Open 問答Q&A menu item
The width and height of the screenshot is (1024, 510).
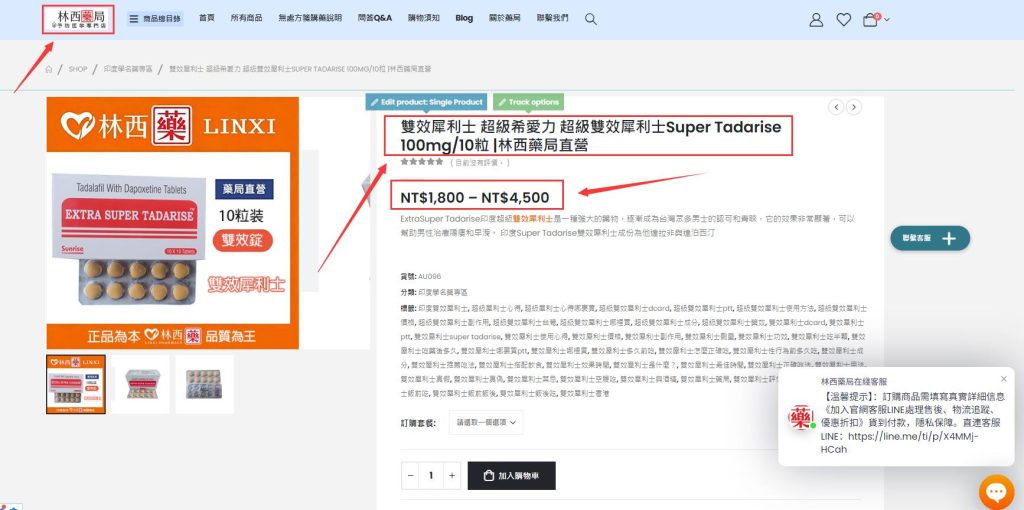pyautogui.click(x=375, y=18)
